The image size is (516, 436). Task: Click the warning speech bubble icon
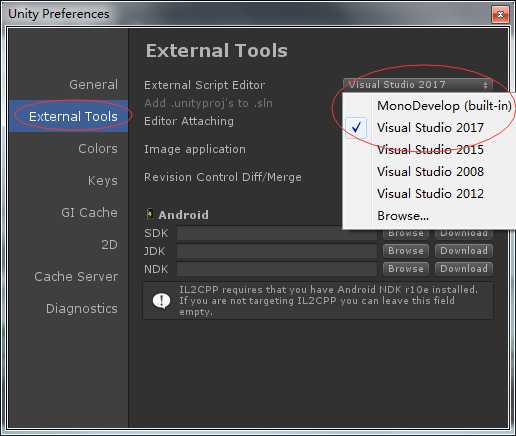[x=161, y=301]
